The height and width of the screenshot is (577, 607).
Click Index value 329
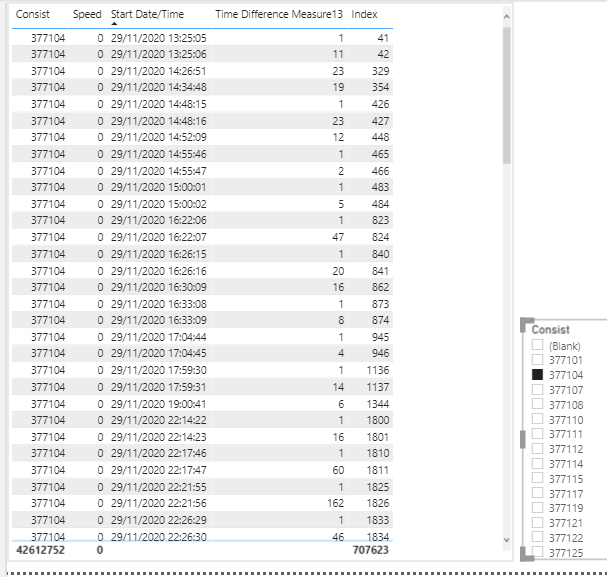(x=381, y=71)
